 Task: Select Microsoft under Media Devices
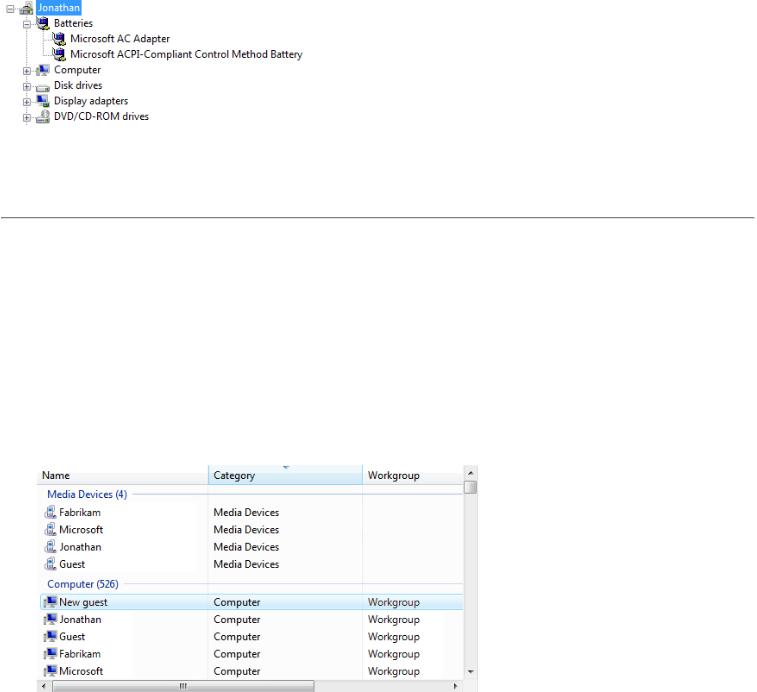click(x=81, y=530)
